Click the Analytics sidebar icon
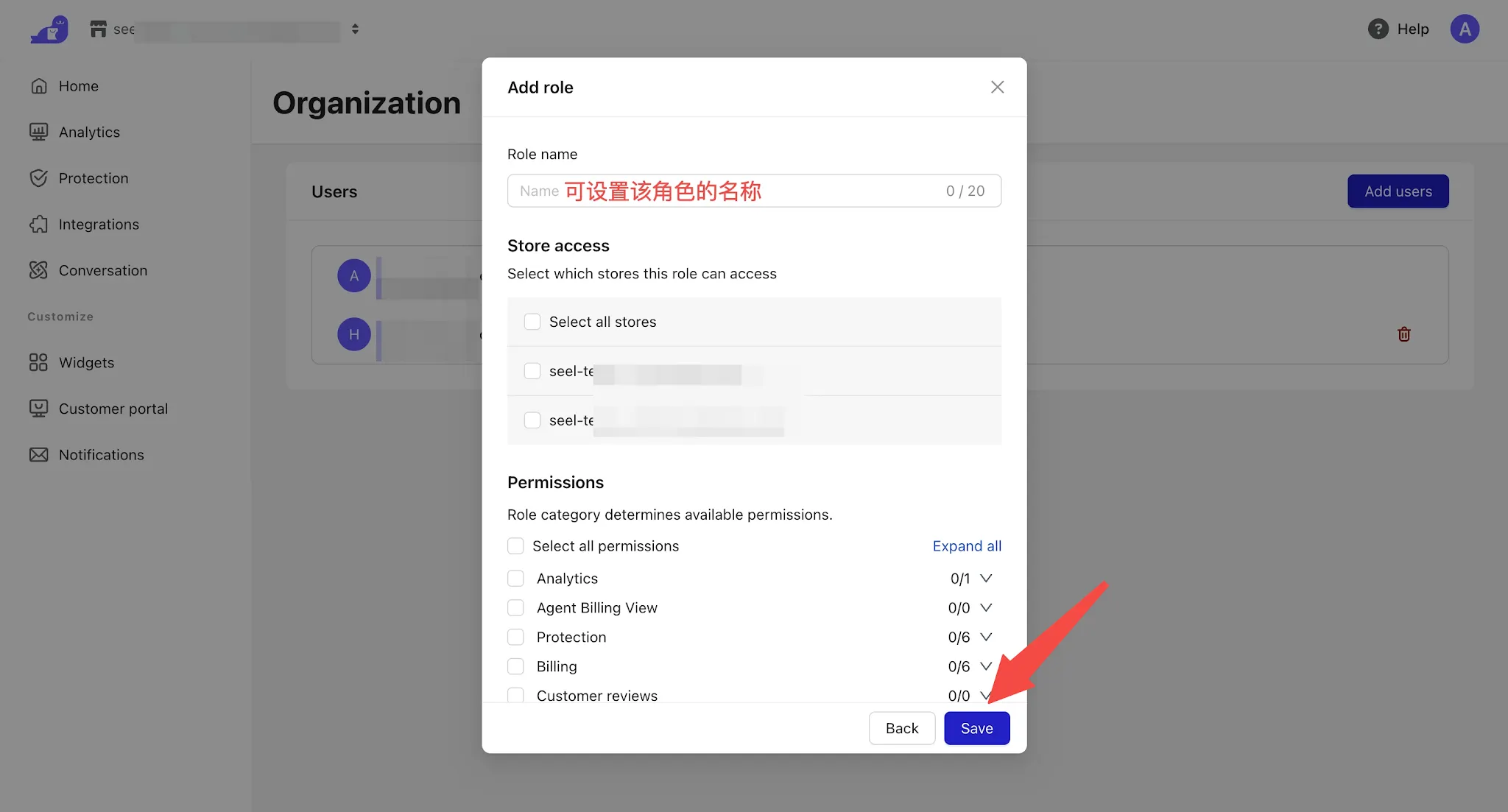 click(x=39, y=132)
